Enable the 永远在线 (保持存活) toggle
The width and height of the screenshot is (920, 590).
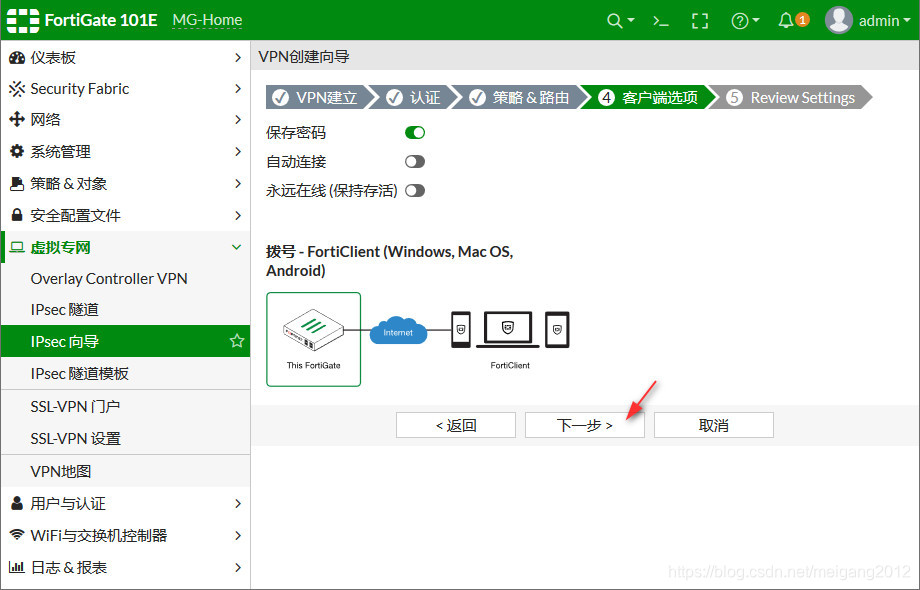(x=415, y=191)
